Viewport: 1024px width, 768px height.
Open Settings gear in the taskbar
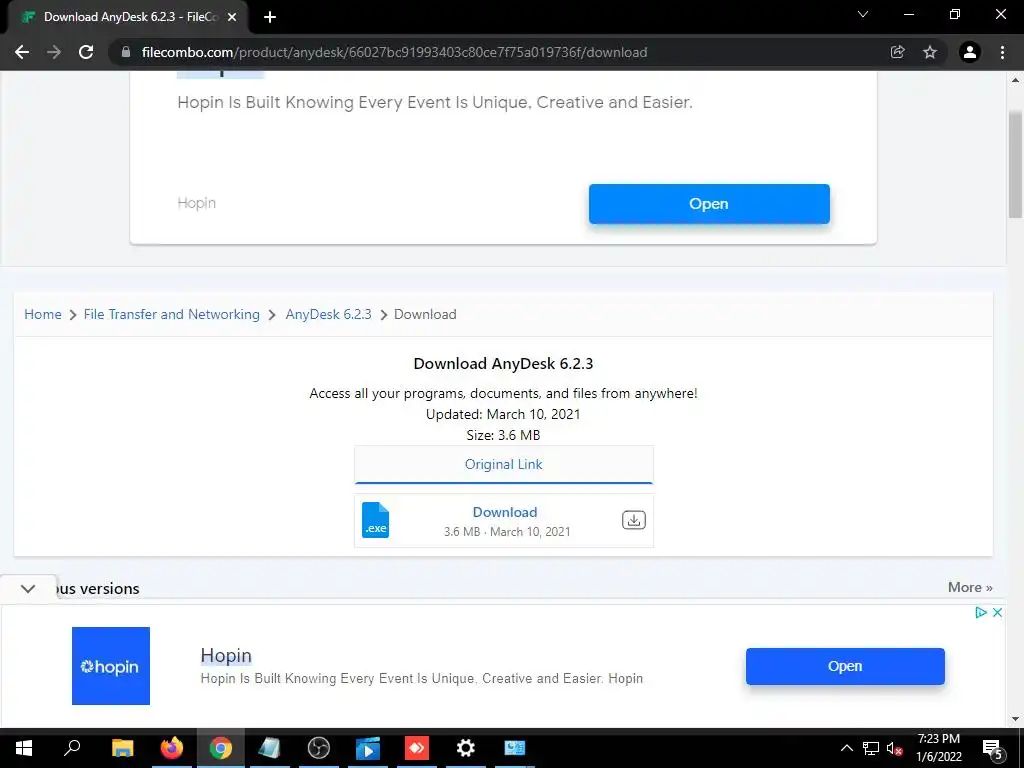coord(466,748)
